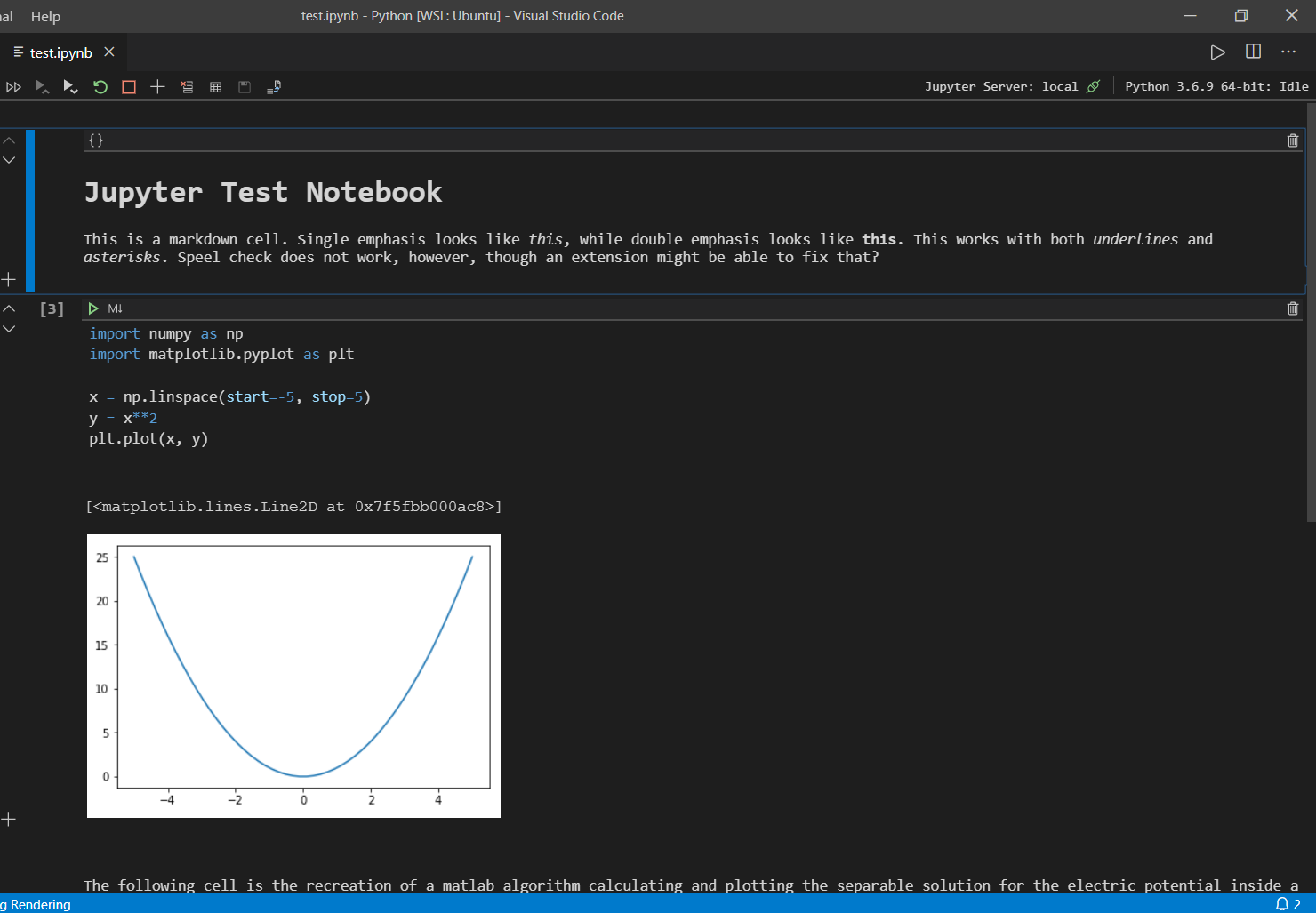
Task: Restore down the VS Code window
Action: point(1241,15)
